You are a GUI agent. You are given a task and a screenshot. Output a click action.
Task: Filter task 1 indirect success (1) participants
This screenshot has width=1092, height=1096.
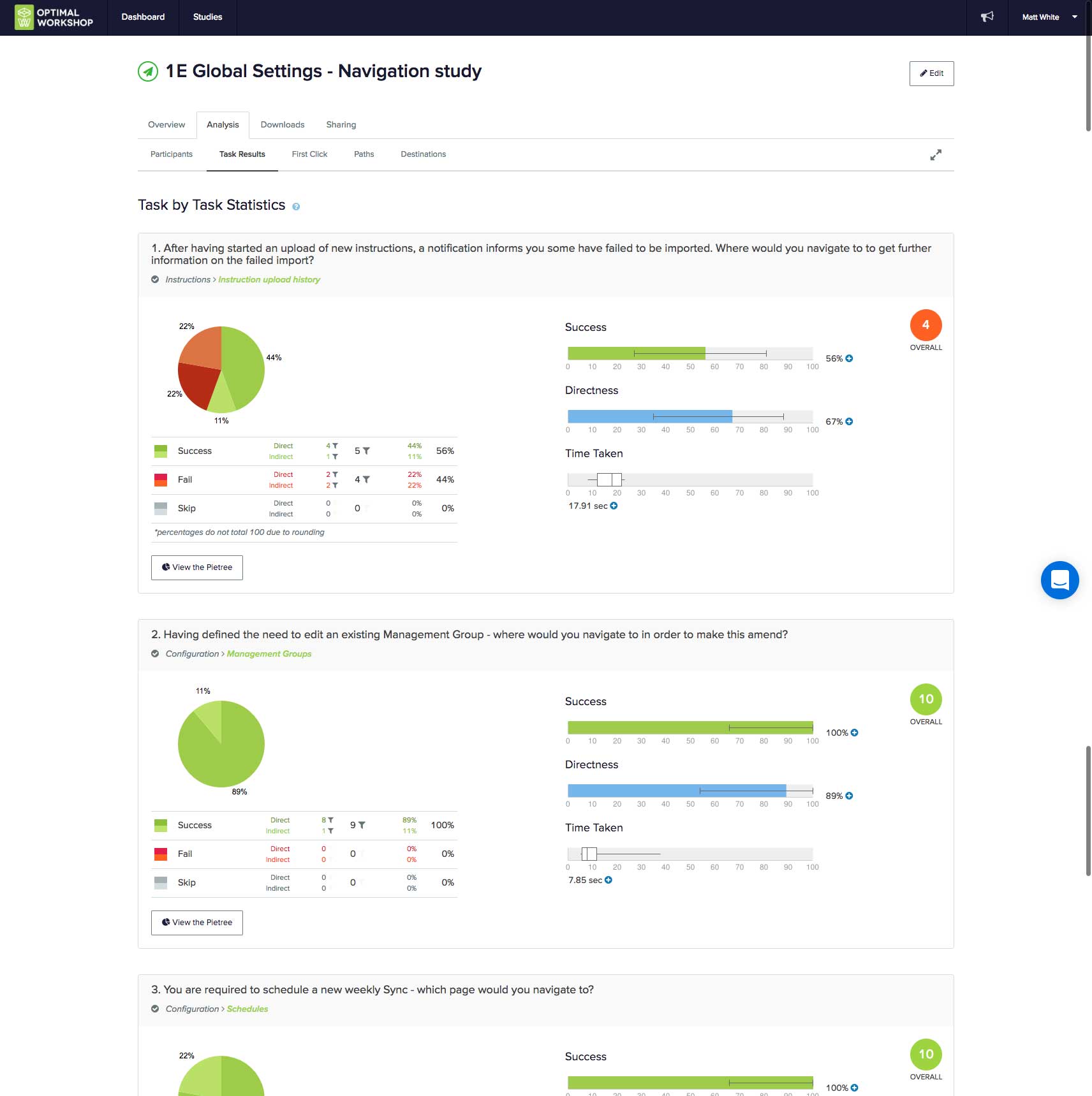pos(335,457)
